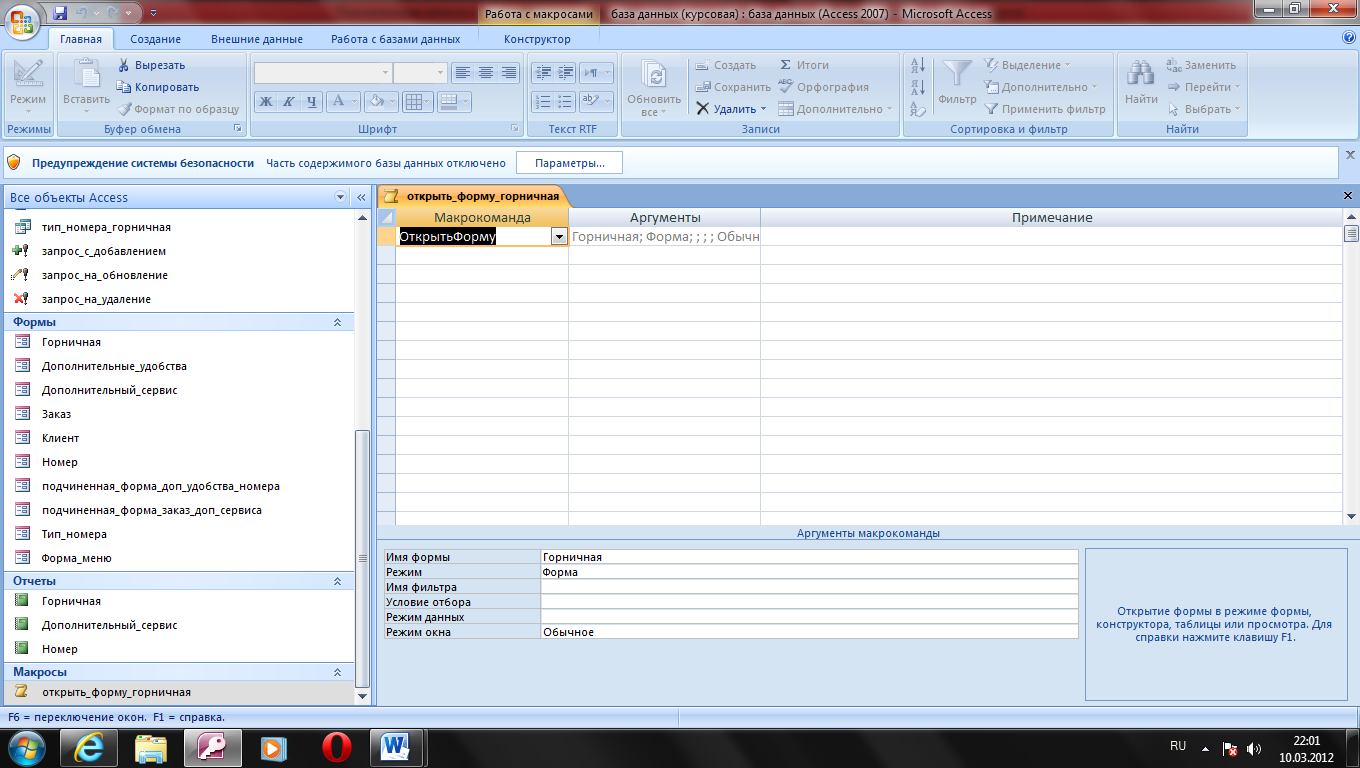The height and width of the screenshot is (768, 1360).
Task: Click the Параметры... security options button
Action: 569,163
